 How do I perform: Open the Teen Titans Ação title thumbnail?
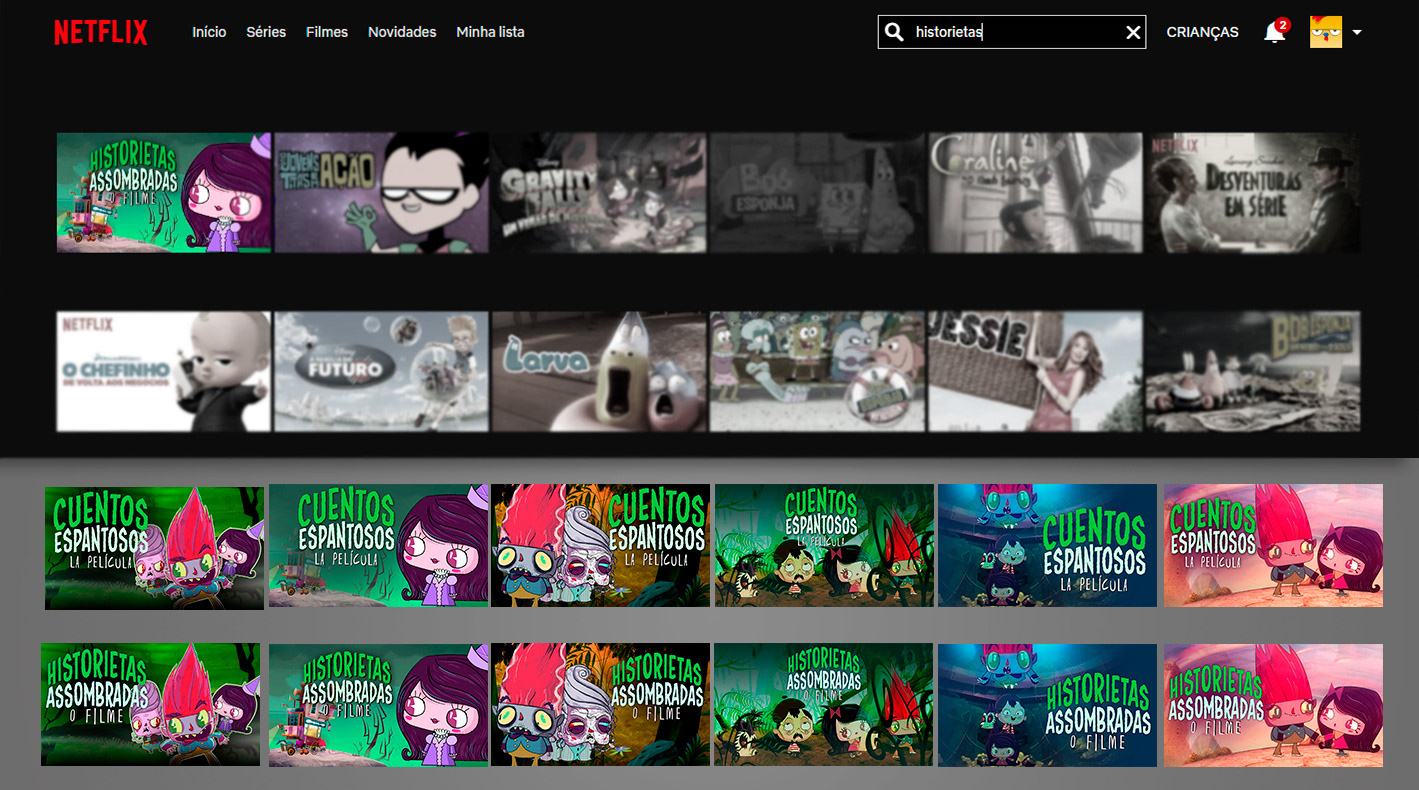pos(382,192)
